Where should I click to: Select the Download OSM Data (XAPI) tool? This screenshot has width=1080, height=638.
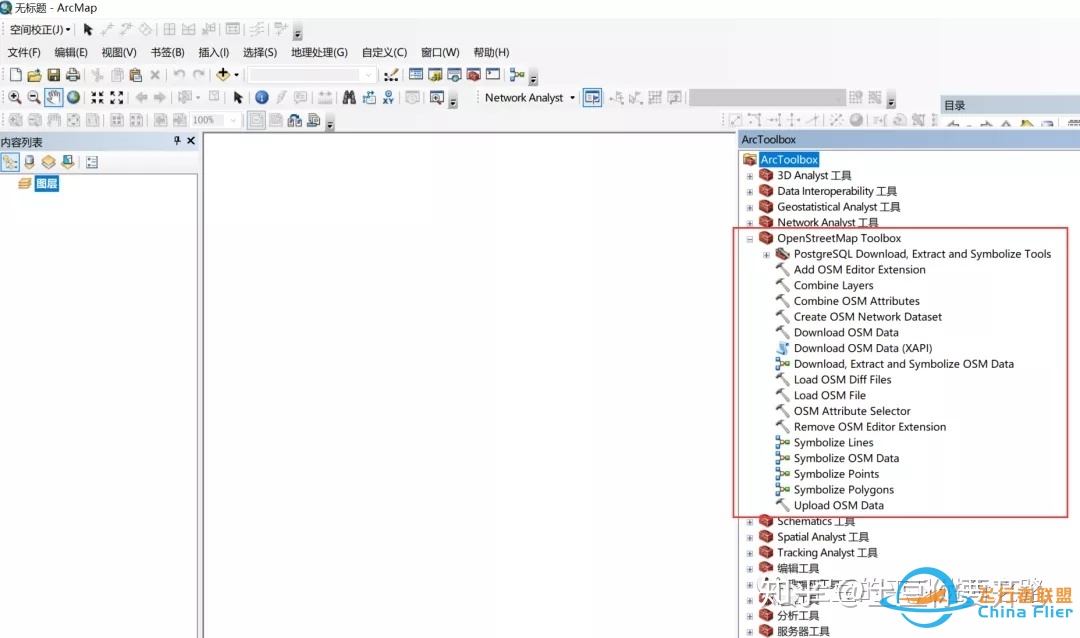863,348
